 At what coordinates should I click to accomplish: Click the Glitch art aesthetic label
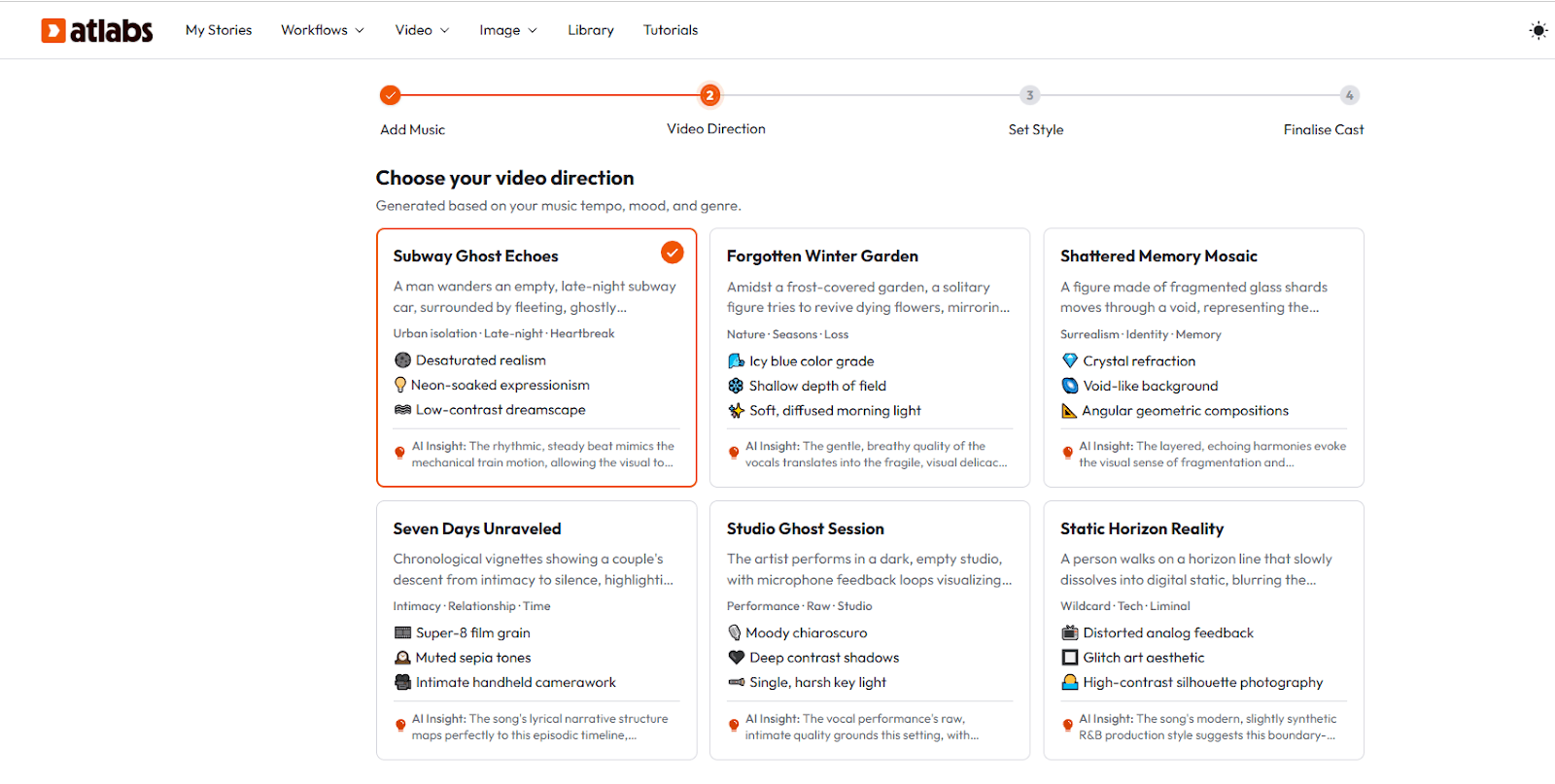point(1144,658)
